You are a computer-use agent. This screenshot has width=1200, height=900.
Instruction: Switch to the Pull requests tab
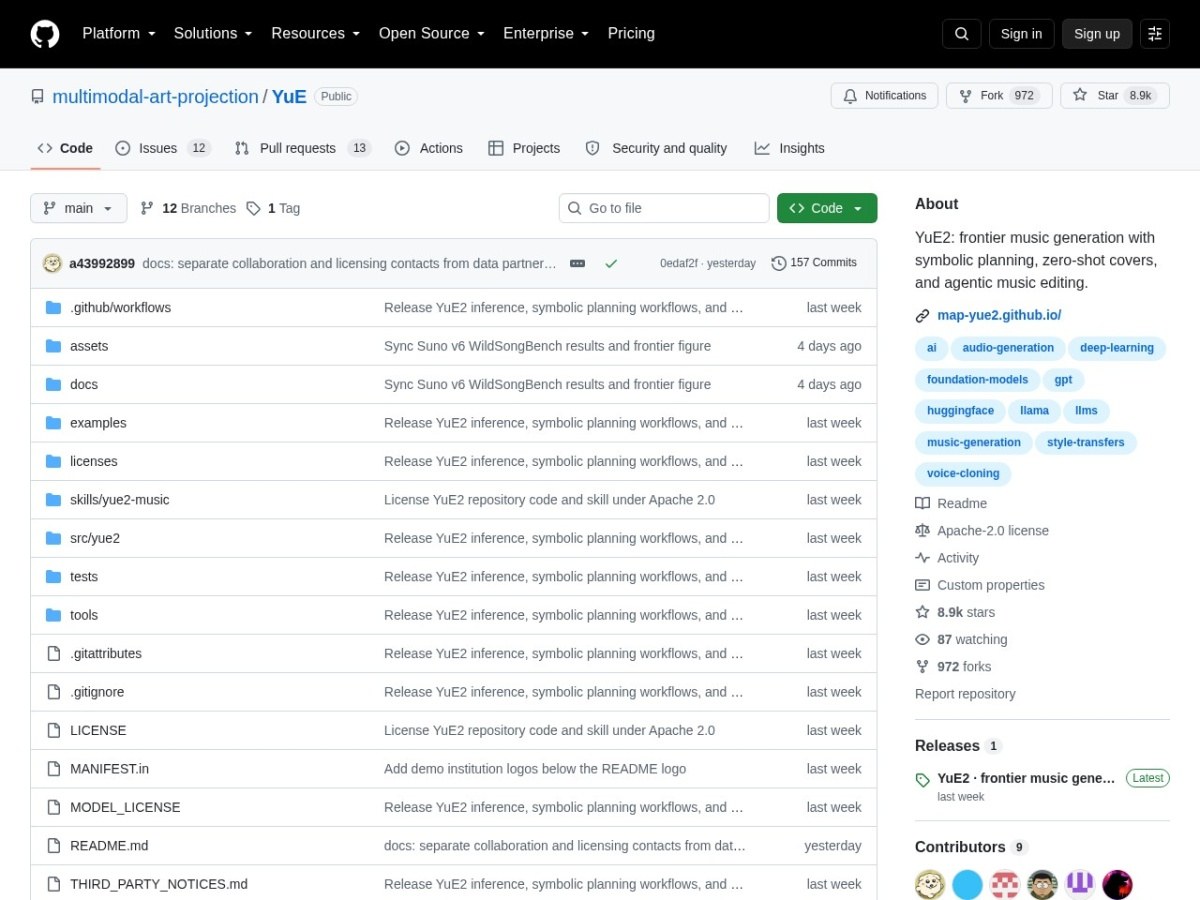pyautogui.click(x=302, y=148)
